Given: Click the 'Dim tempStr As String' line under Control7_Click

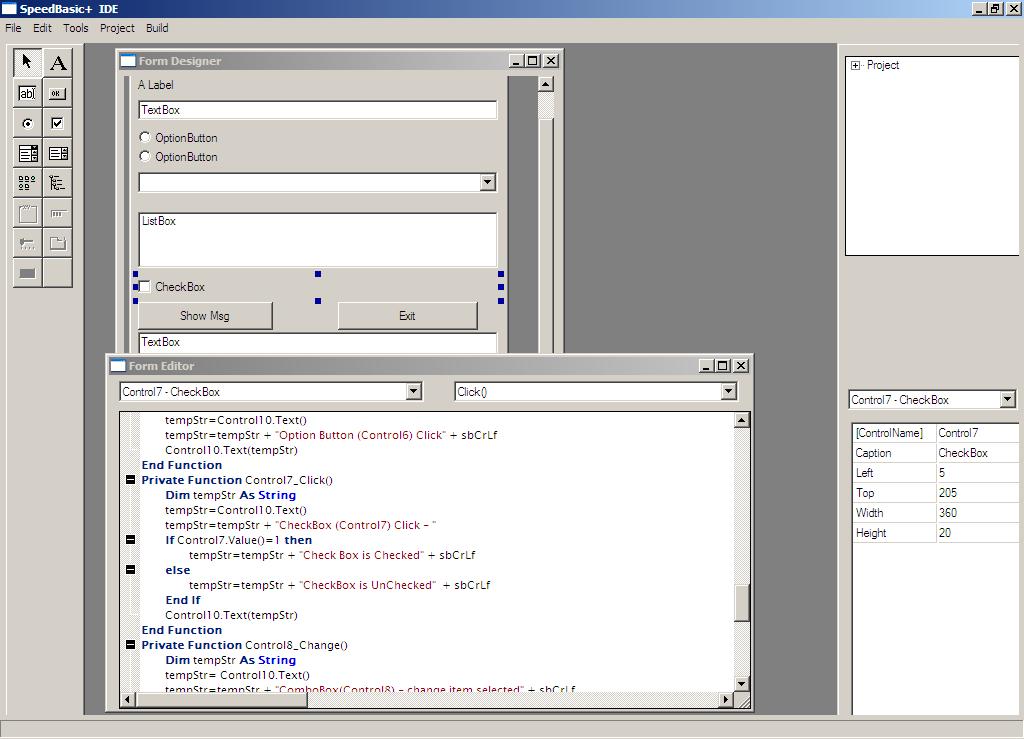Looking at the screenshot, I should point(231,495).
